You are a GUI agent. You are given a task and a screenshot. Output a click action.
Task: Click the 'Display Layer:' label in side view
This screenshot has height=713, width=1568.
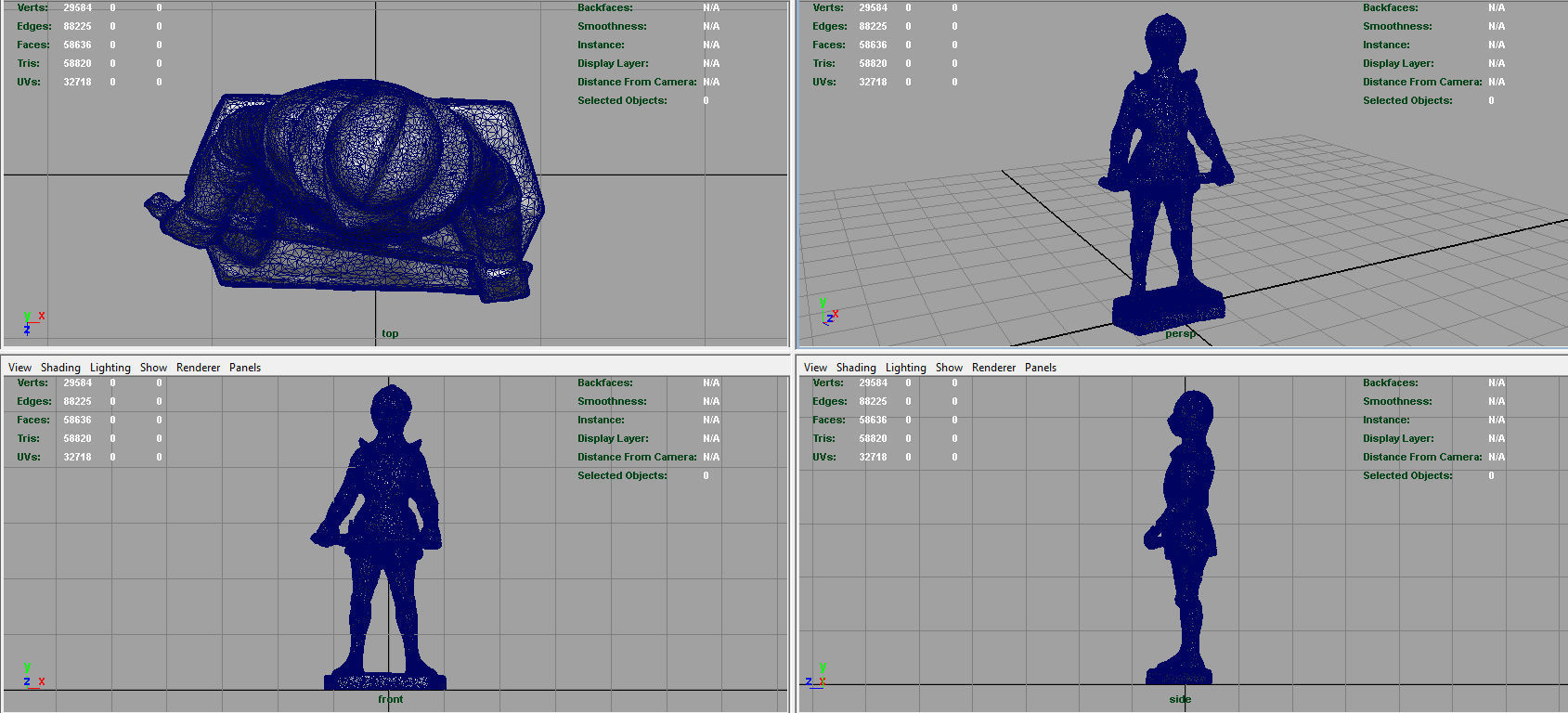tap(1398, 438)
